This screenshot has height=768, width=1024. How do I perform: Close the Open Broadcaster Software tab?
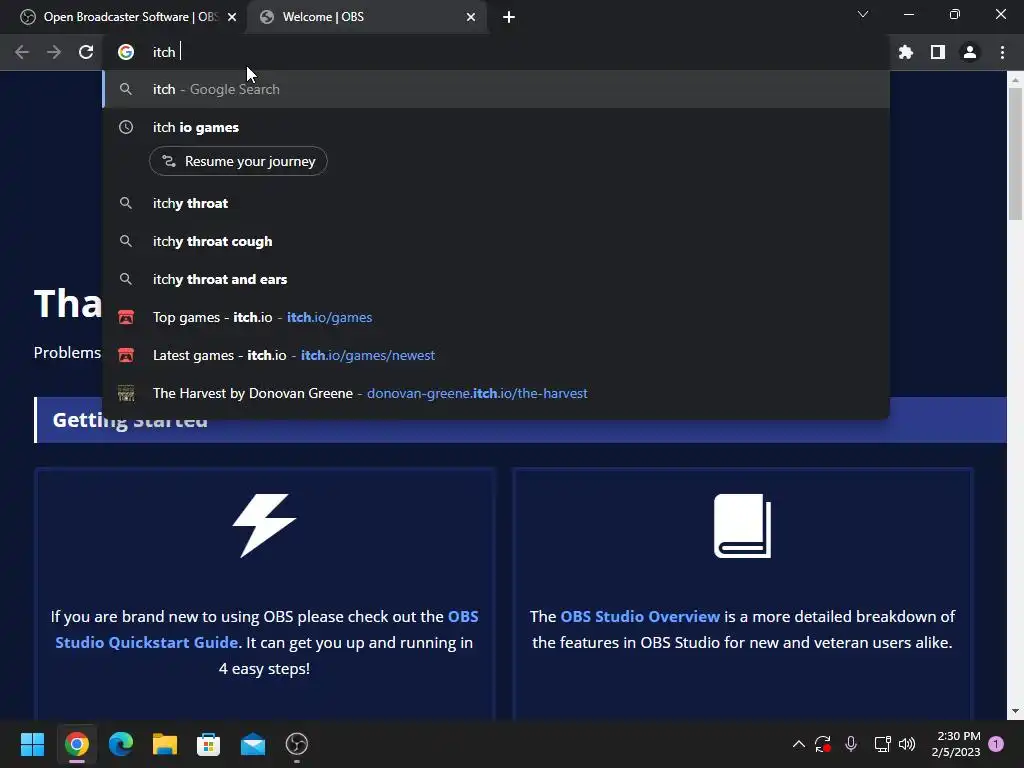[232, 17]
